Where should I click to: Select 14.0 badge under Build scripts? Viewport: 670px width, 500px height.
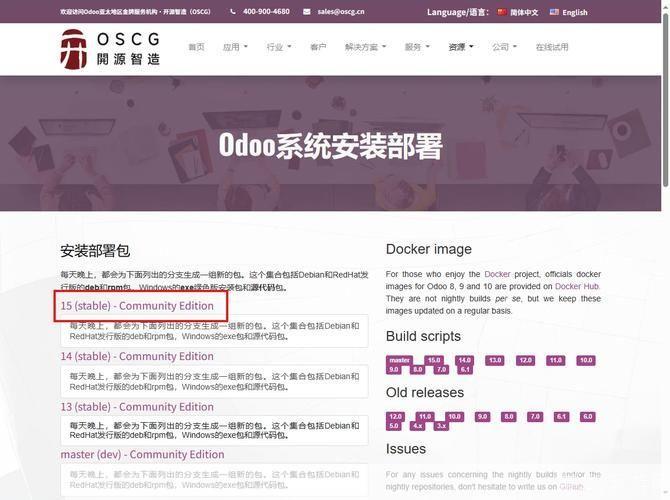pyautogui.click(x=464, y=360)
